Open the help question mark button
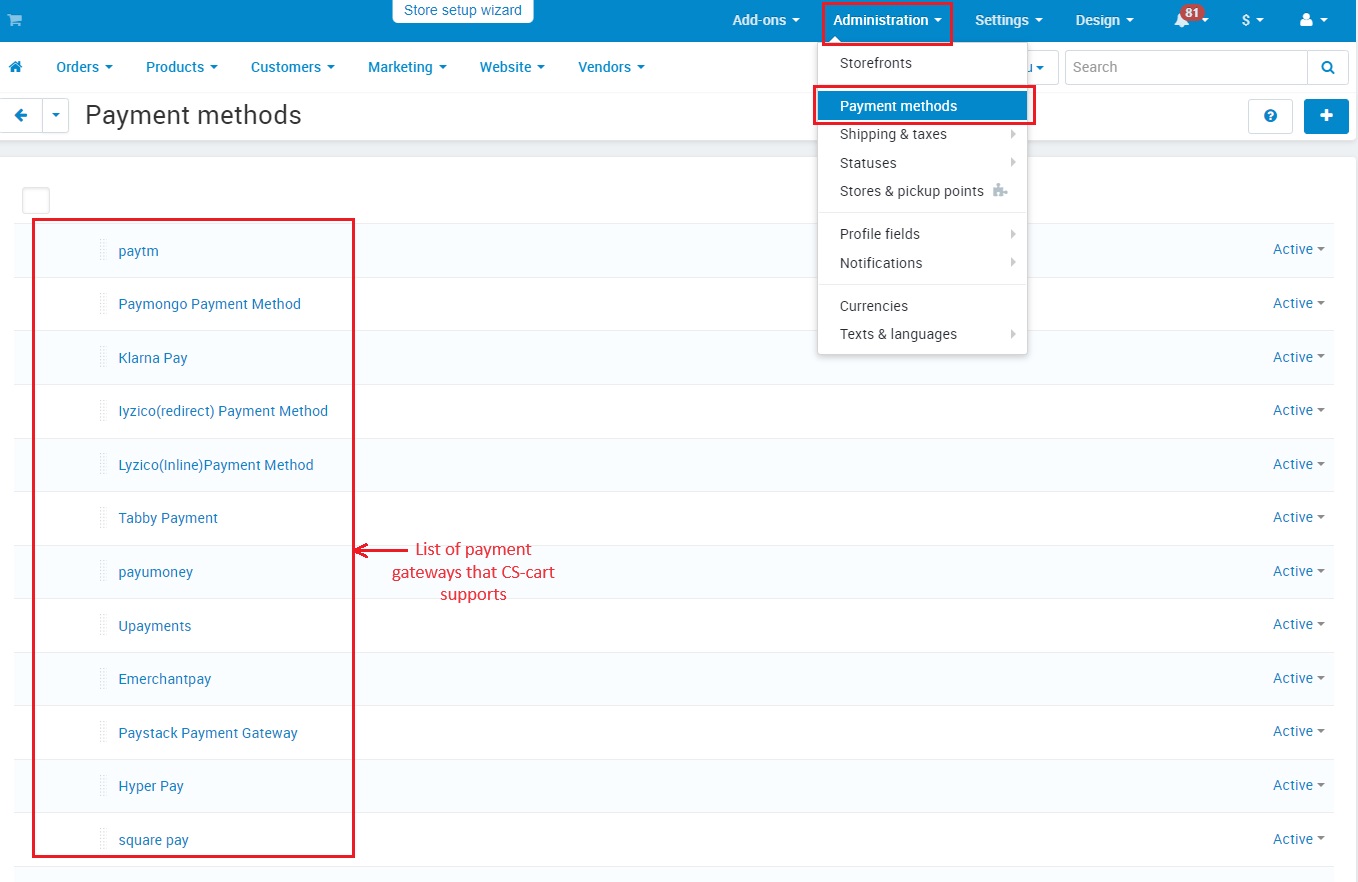This screenshot has width=1358, height=882. [x=1270, y=116]
